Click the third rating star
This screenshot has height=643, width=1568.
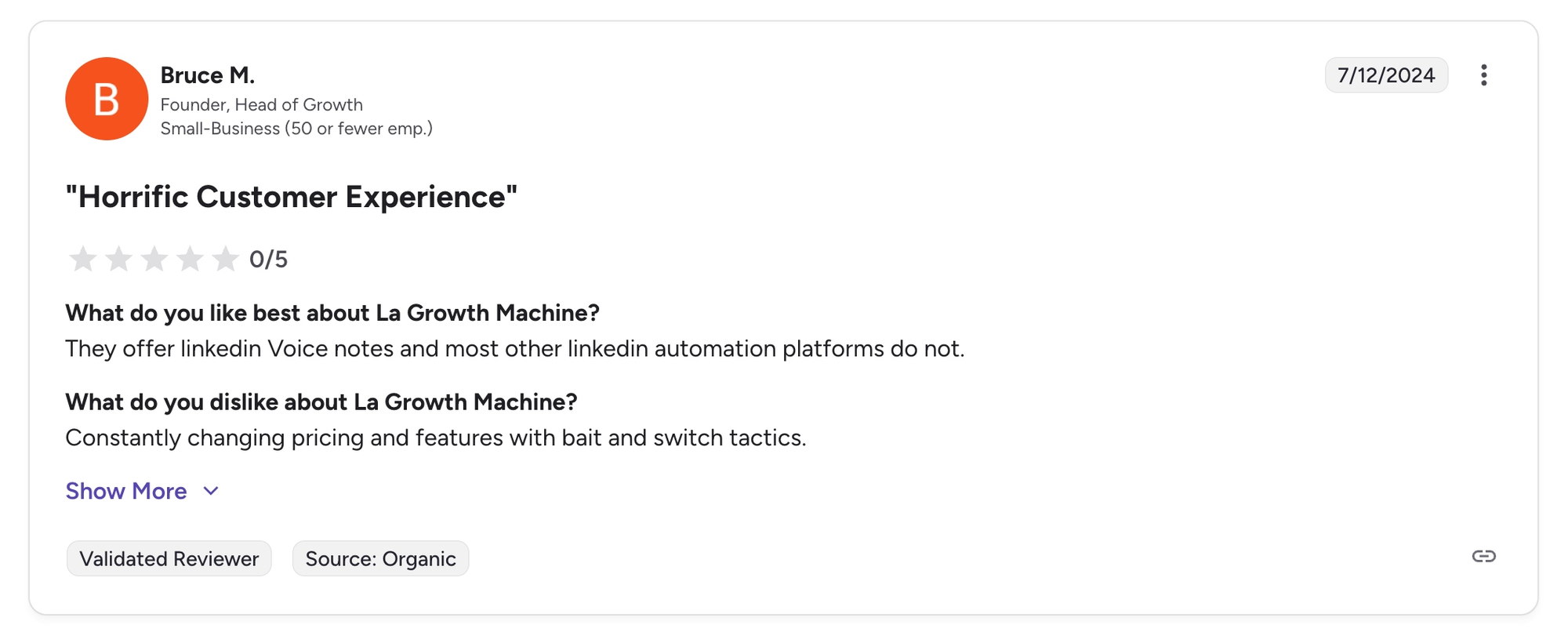(154, 259)
